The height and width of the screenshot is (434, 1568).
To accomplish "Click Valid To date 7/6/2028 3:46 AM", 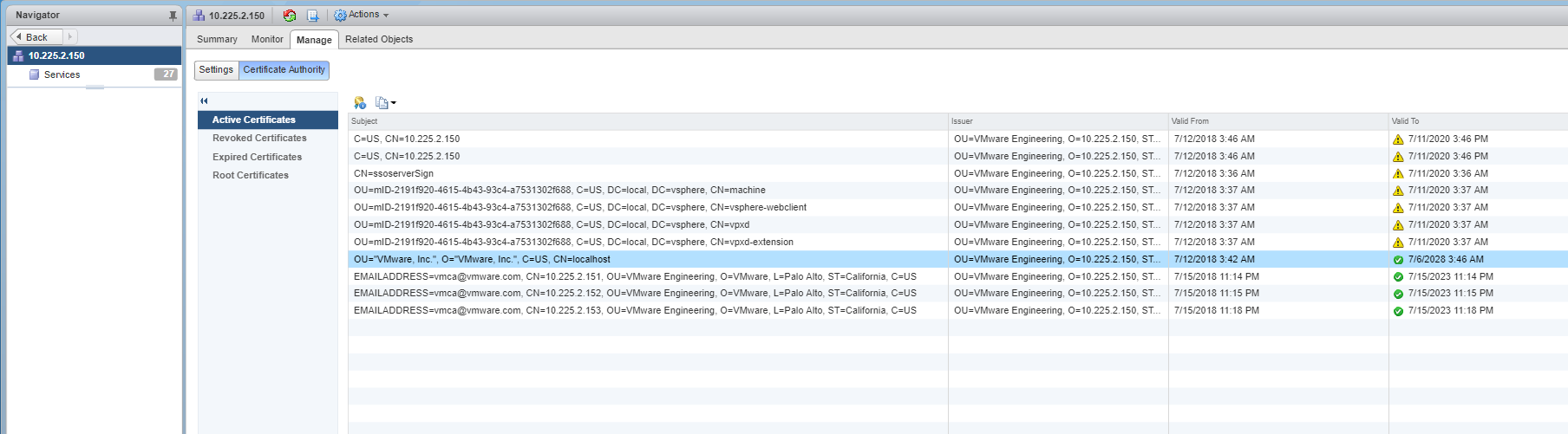I will pos(1446,259).
